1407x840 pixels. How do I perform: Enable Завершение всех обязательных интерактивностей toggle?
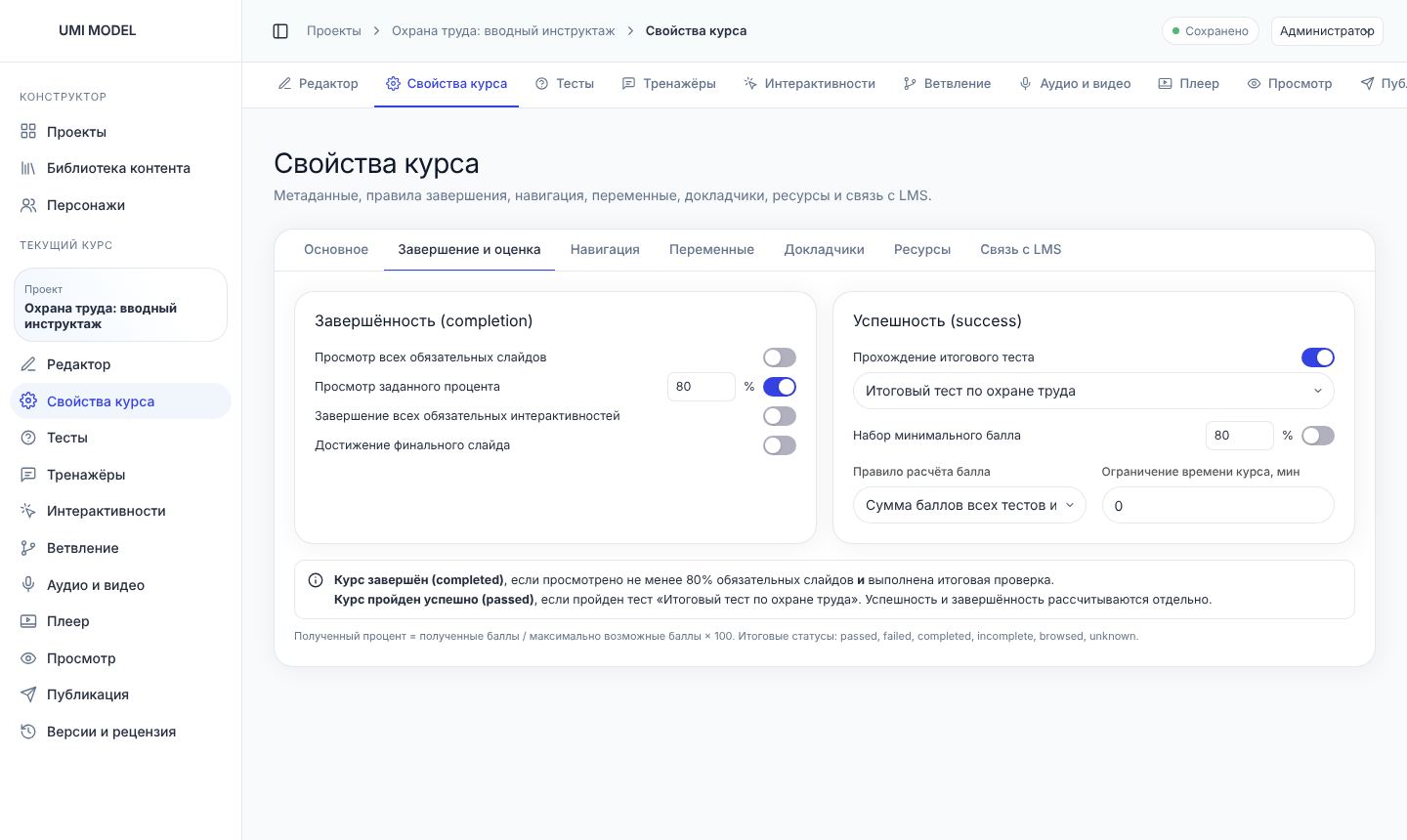(x=780, y=416)
